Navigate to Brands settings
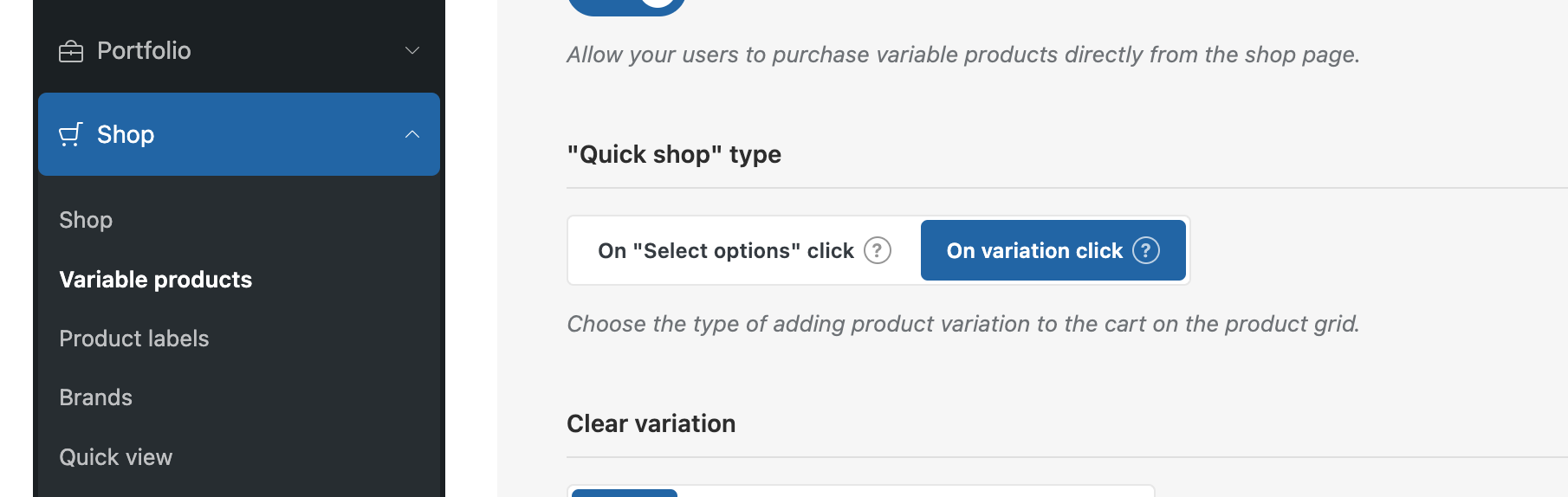 point(96,397)
